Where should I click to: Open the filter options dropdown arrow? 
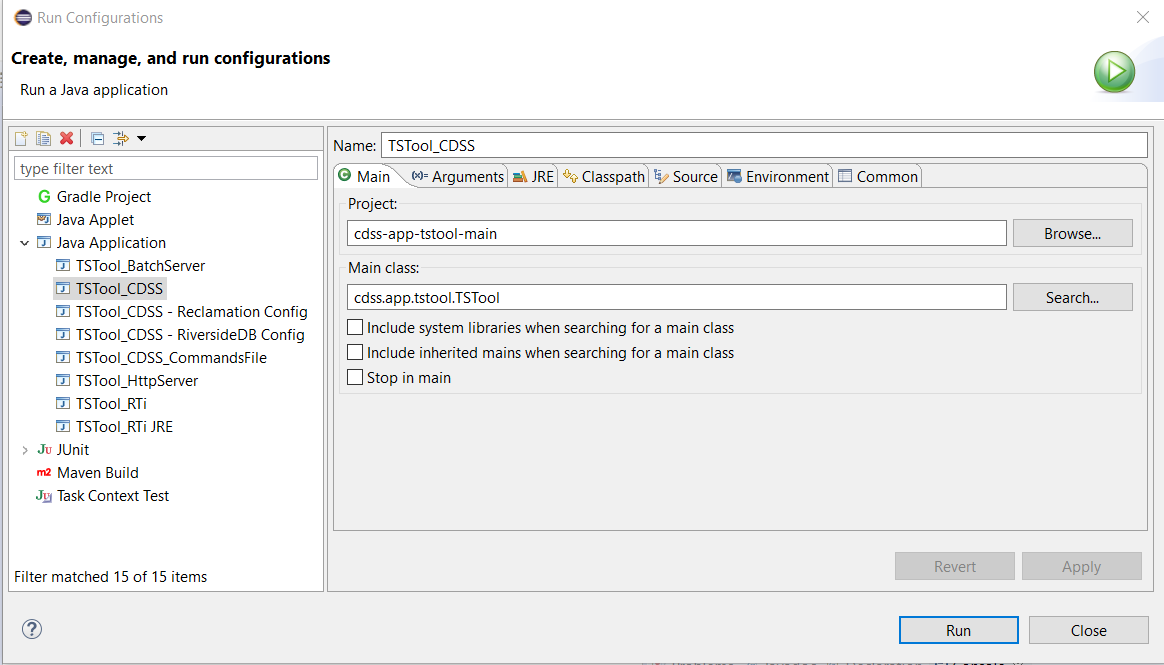(x=141, y=138)
